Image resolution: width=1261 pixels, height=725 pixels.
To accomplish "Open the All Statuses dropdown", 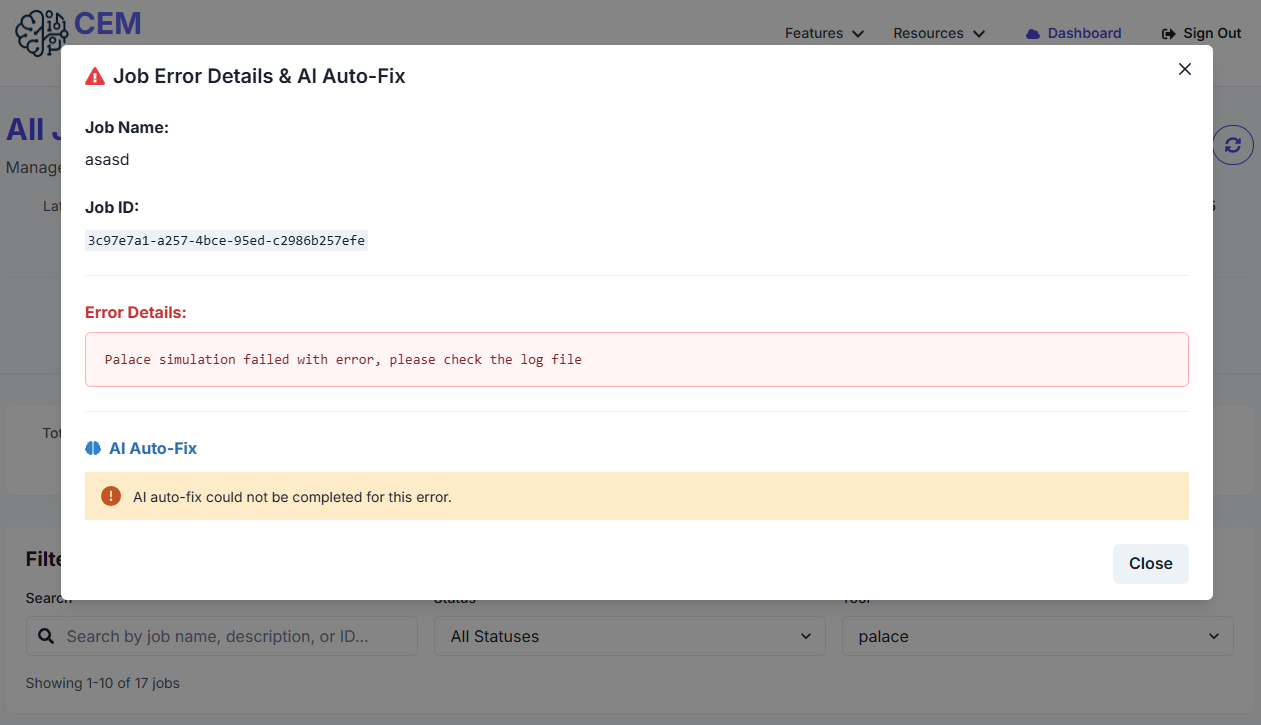I will (630, 636).
